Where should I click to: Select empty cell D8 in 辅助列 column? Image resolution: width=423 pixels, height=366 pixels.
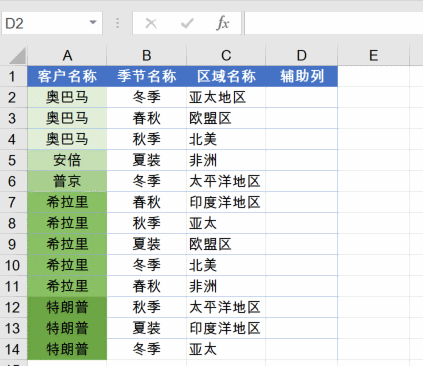tap(302, 223)
